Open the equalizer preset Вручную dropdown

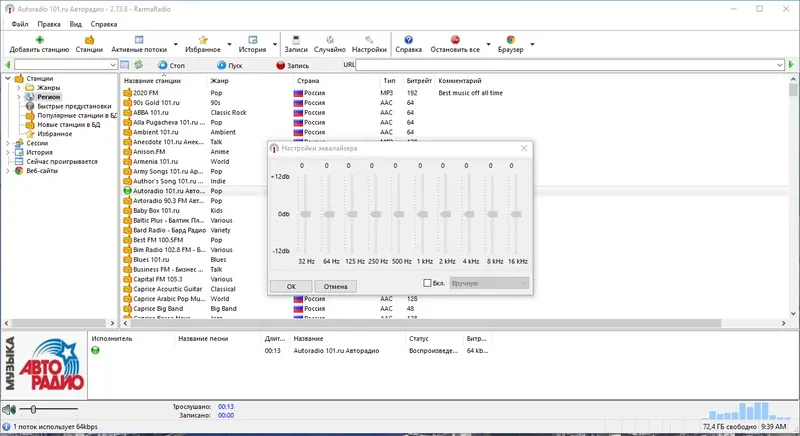[x=489, y=283]
